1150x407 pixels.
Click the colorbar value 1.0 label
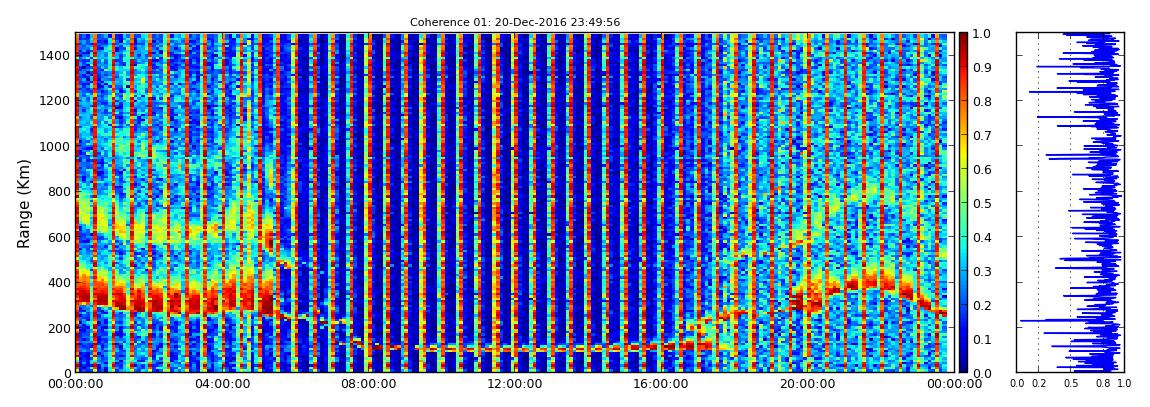tap(981, 34)
